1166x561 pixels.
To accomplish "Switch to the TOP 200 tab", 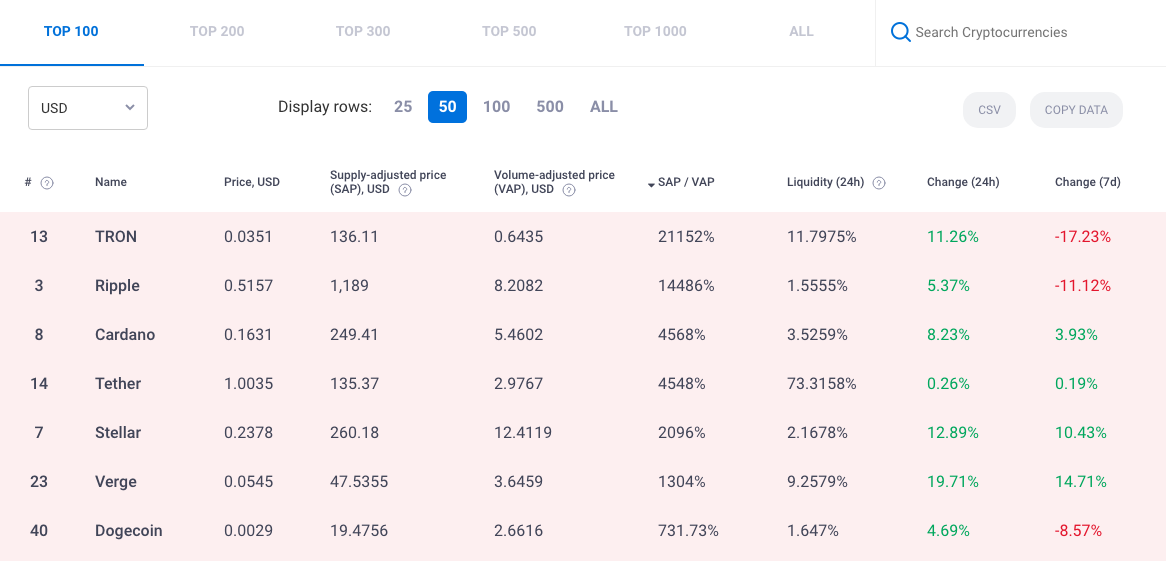I will tap(217, 32).
